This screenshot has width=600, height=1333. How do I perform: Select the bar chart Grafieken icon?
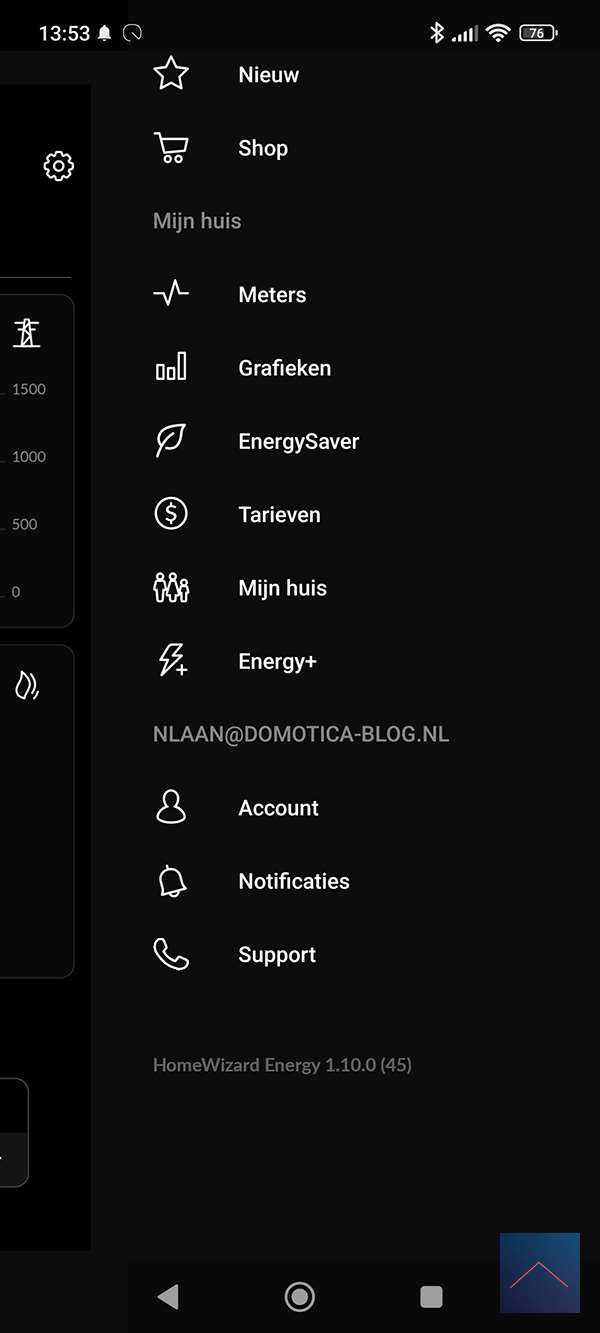click(x=171, y=367)
